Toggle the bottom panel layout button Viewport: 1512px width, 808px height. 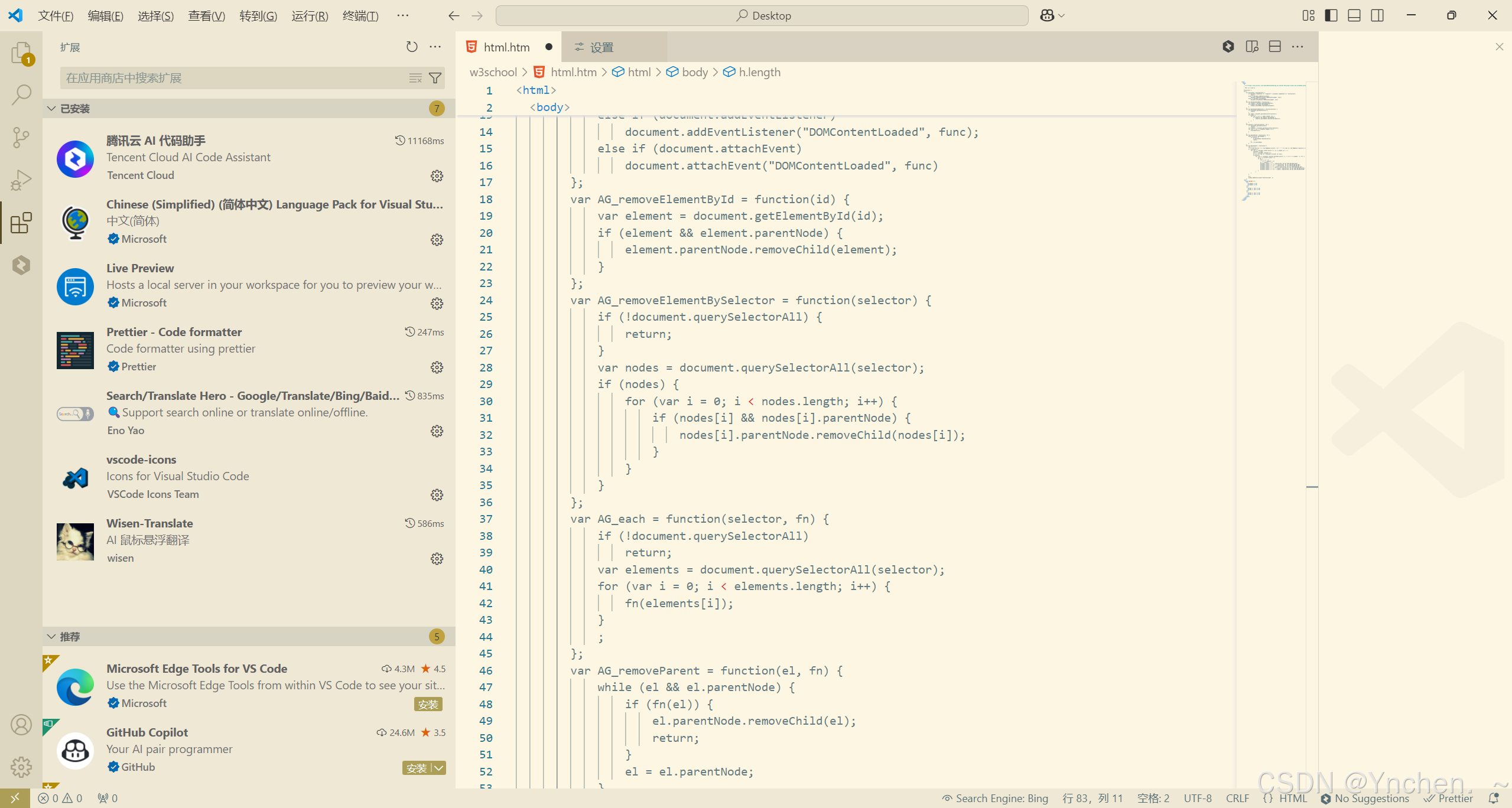(x=1354, y=15)
